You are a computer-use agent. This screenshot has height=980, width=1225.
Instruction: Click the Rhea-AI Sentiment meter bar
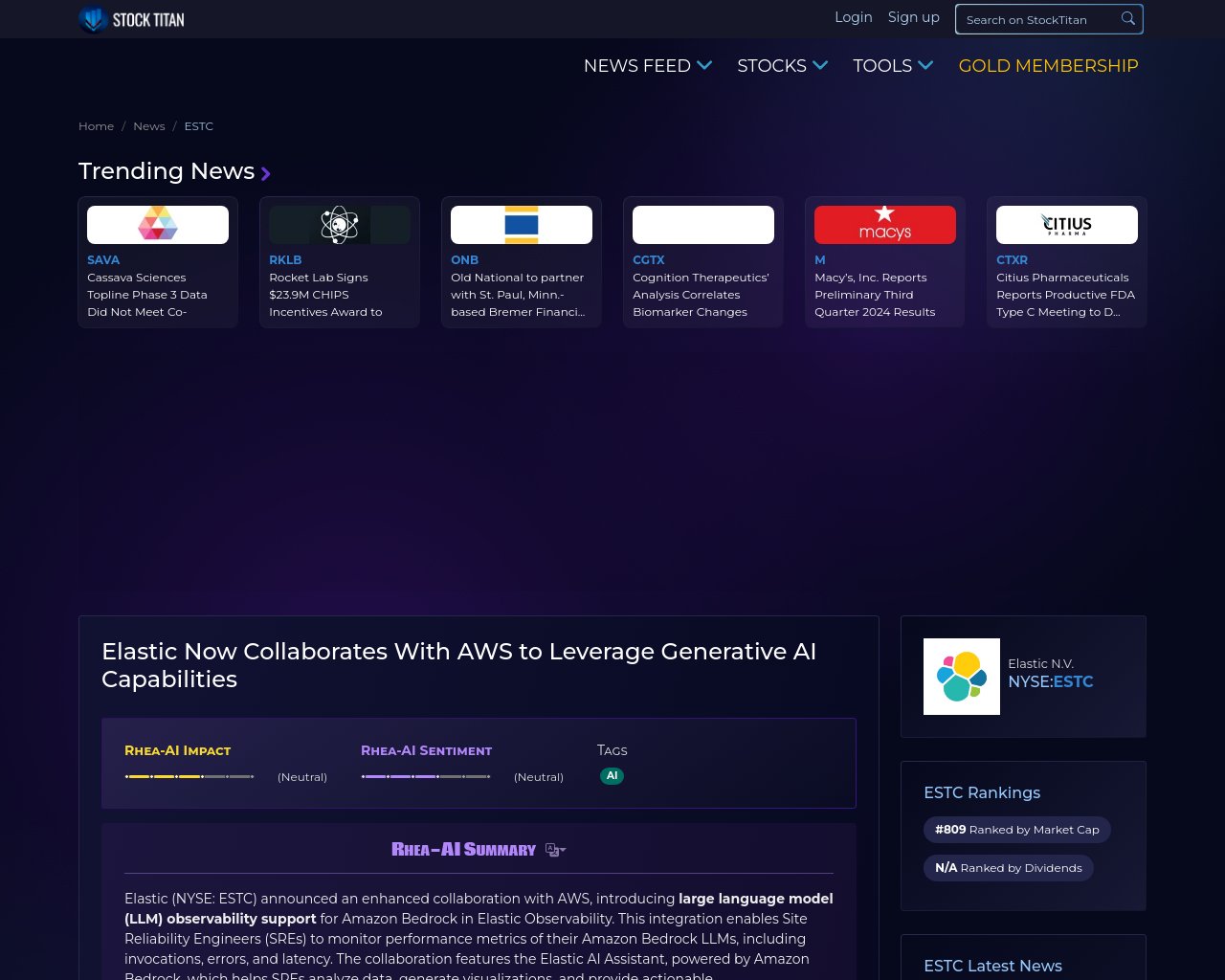426,776
